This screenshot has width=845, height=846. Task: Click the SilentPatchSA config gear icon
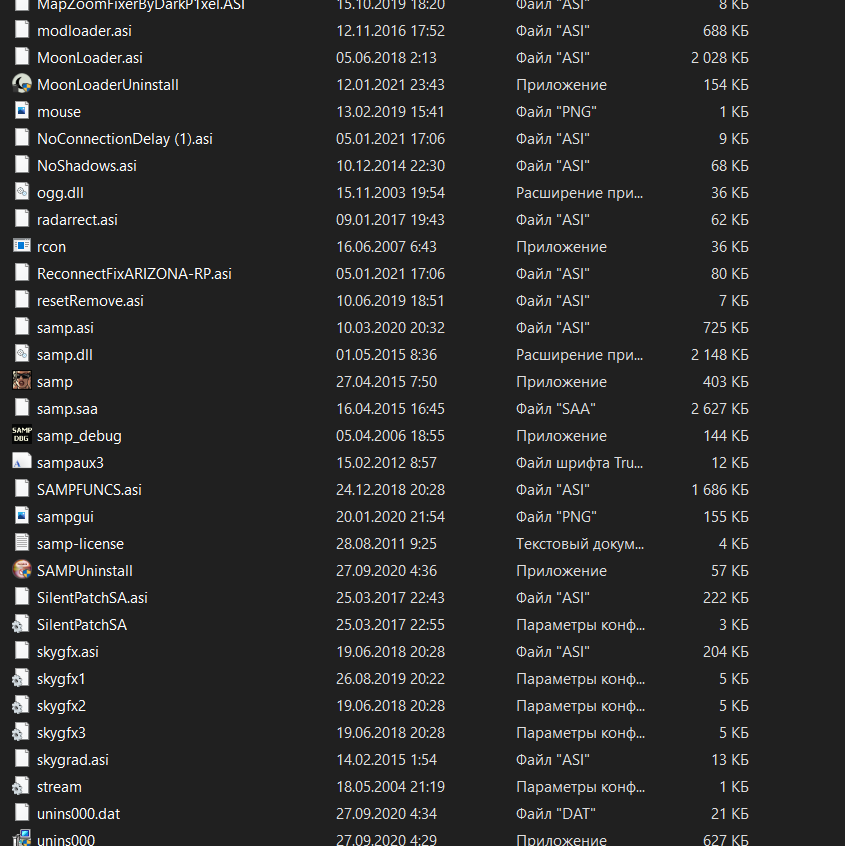21,624
